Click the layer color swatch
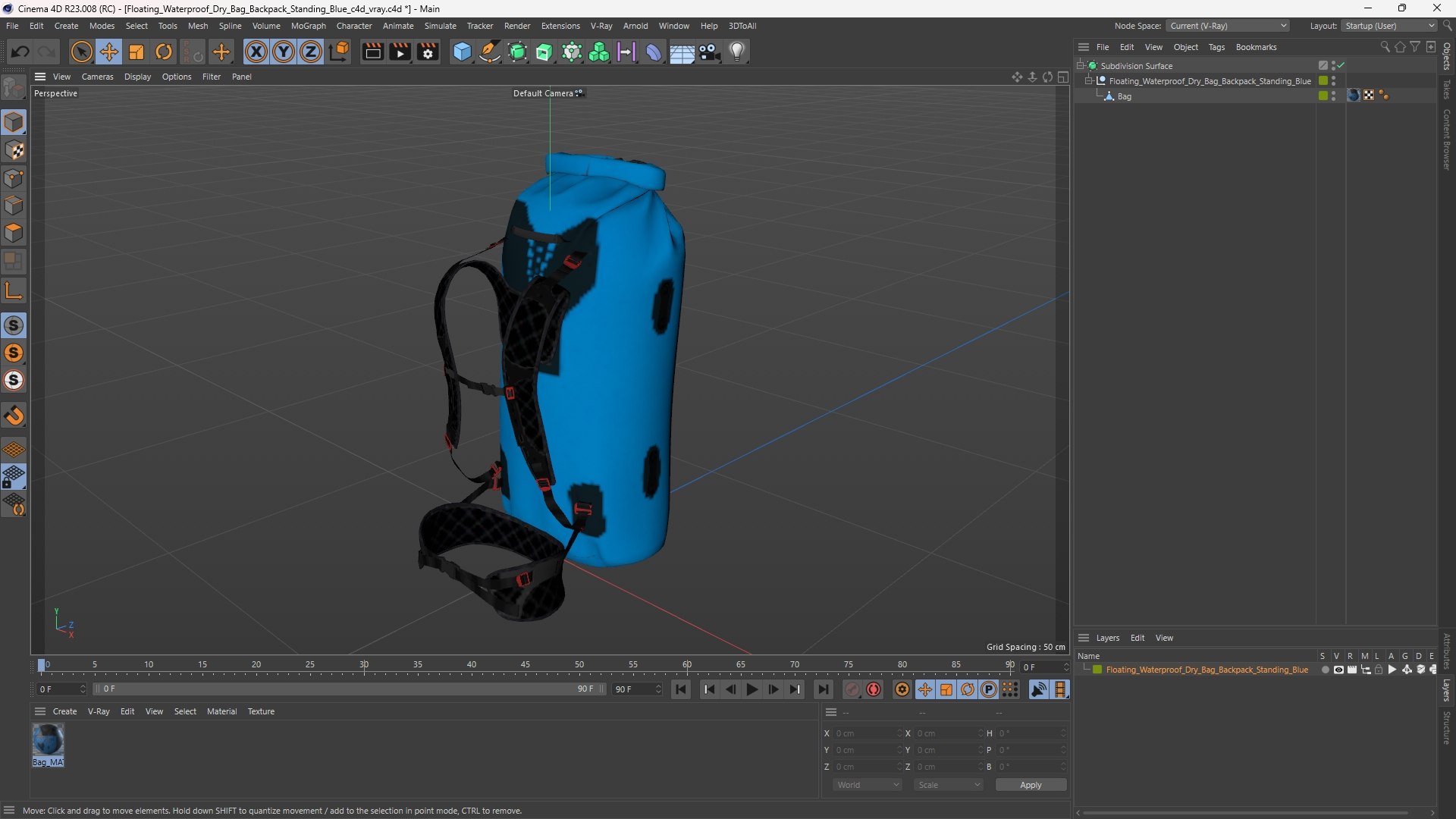The image size is (1456, 819). (x=1097, y=670)
